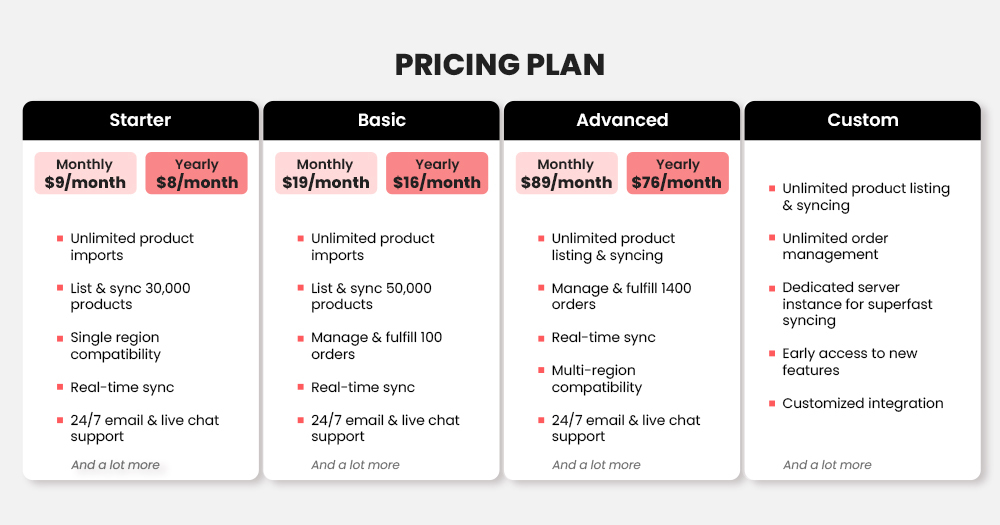Click the bullet beside Single region compatibility
This screenshot has width=1000, height=525.
(60, 338)
